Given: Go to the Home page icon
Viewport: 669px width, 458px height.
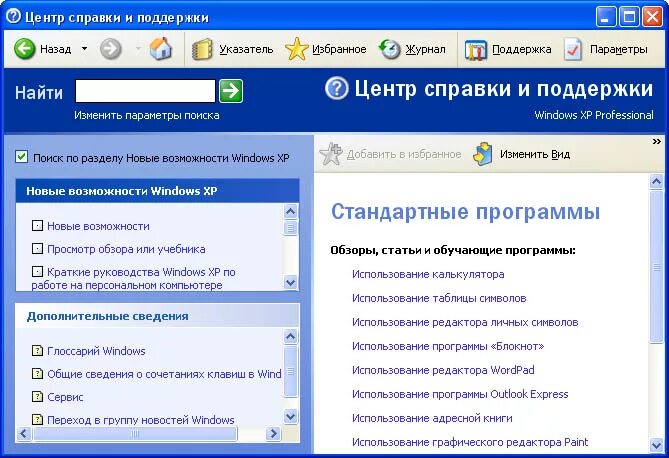Looking at the screenshot, I should point(161,48).
